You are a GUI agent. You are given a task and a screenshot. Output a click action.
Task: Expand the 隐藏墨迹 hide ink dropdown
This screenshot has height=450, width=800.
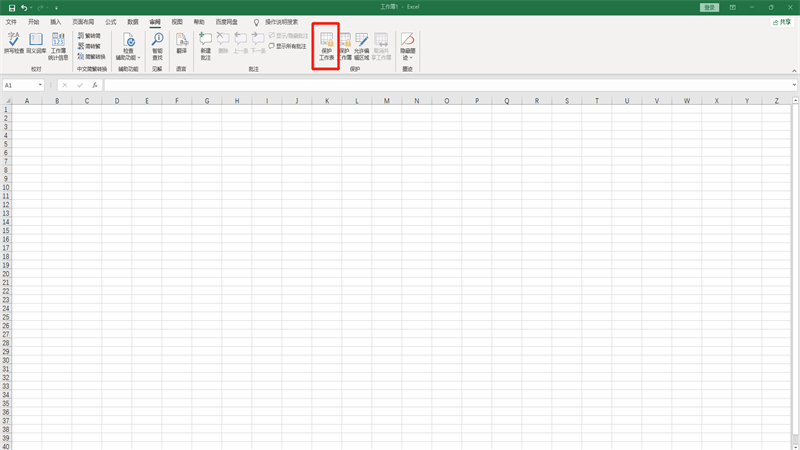point(407,57)
